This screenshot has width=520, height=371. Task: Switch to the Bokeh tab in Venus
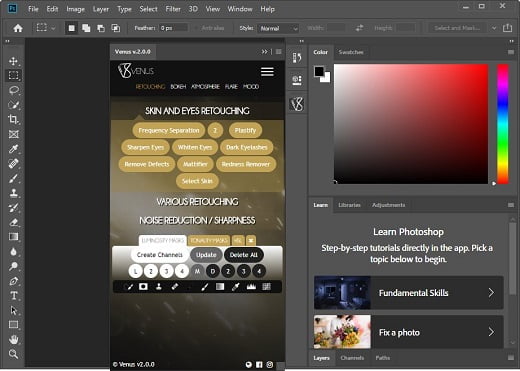pos(178,87)
